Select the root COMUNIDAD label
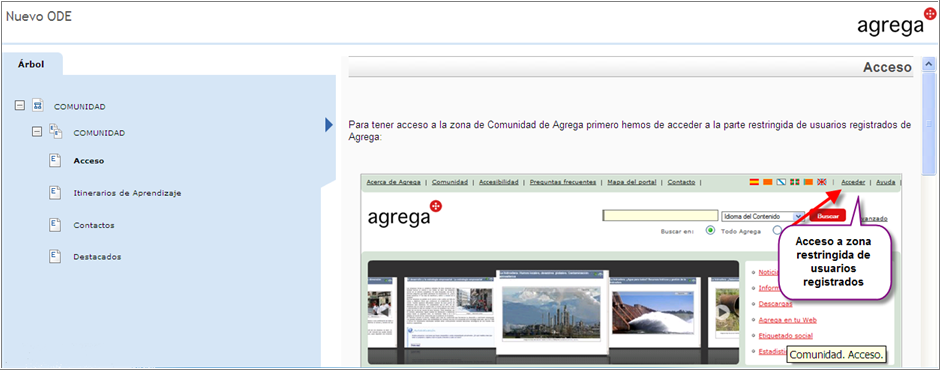The height and width of the screenshot is (370, 940). pyautogui.click(x=80, y=107)
